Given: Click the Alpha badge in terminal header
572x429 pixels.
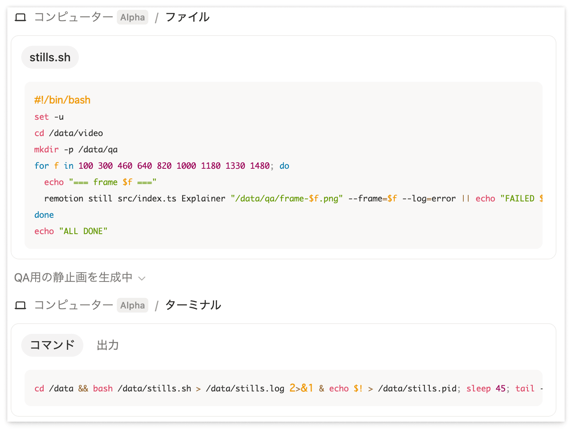Looking at the screenshot, I should tap(132, 305).
